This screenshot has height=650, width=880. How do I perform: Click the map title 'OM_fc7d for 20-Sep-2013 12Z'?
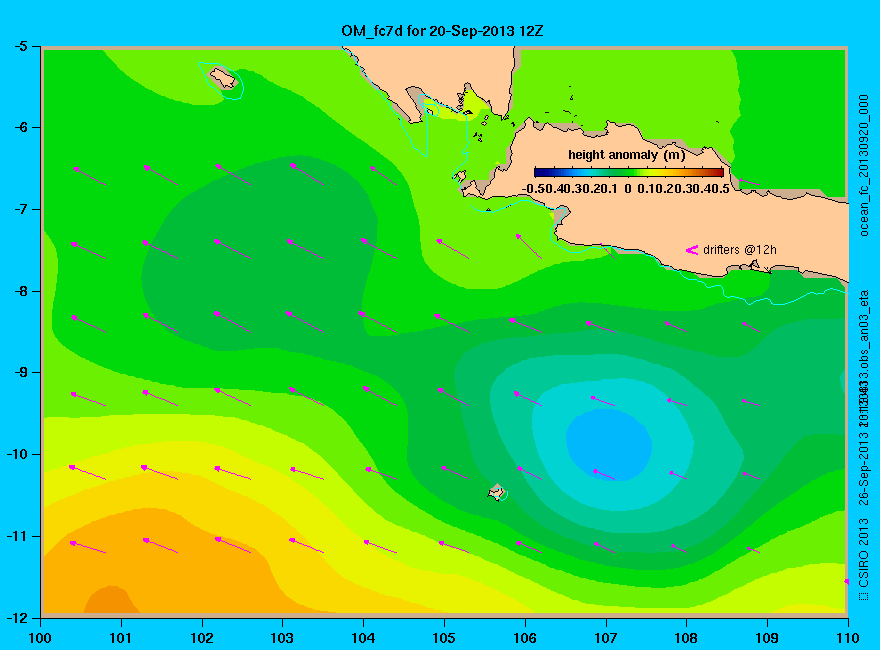442,31
